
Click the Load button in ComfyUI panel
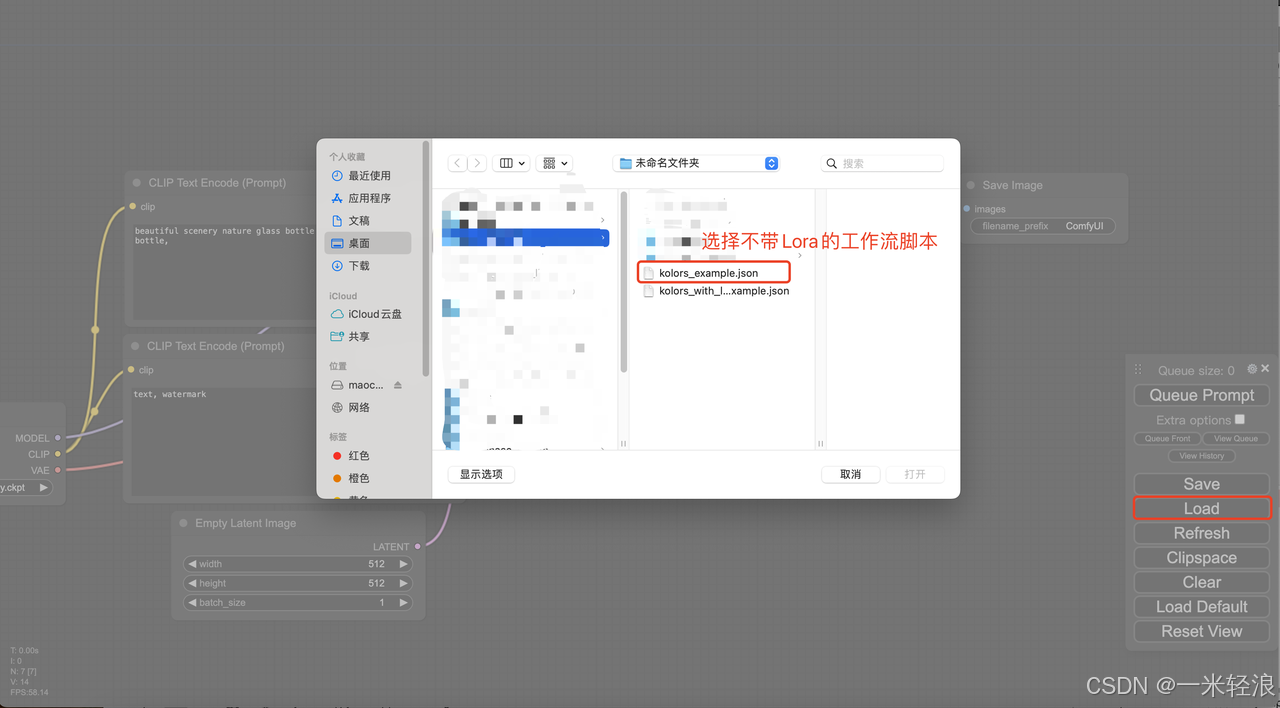tap(1200, 508)
